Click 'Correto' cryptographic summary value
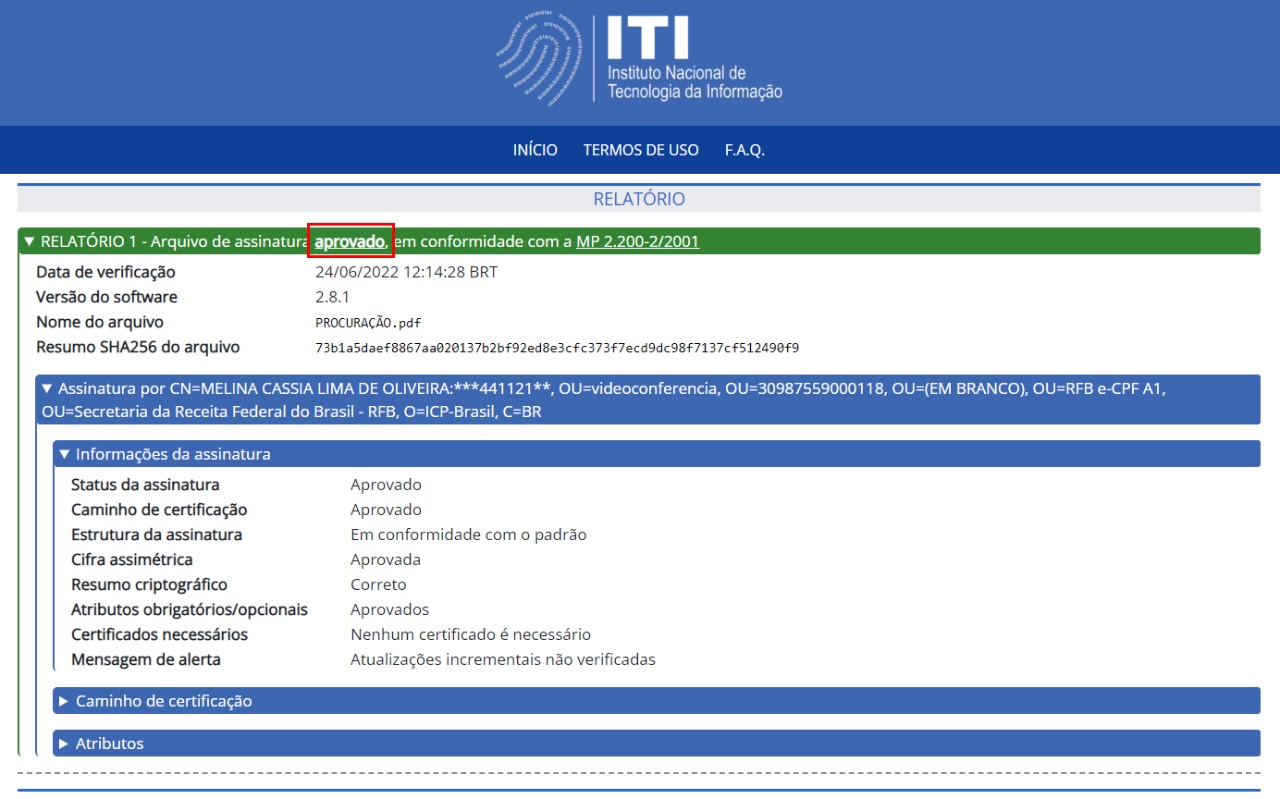This screenshot has height=799, width=1280. [378, 585]
